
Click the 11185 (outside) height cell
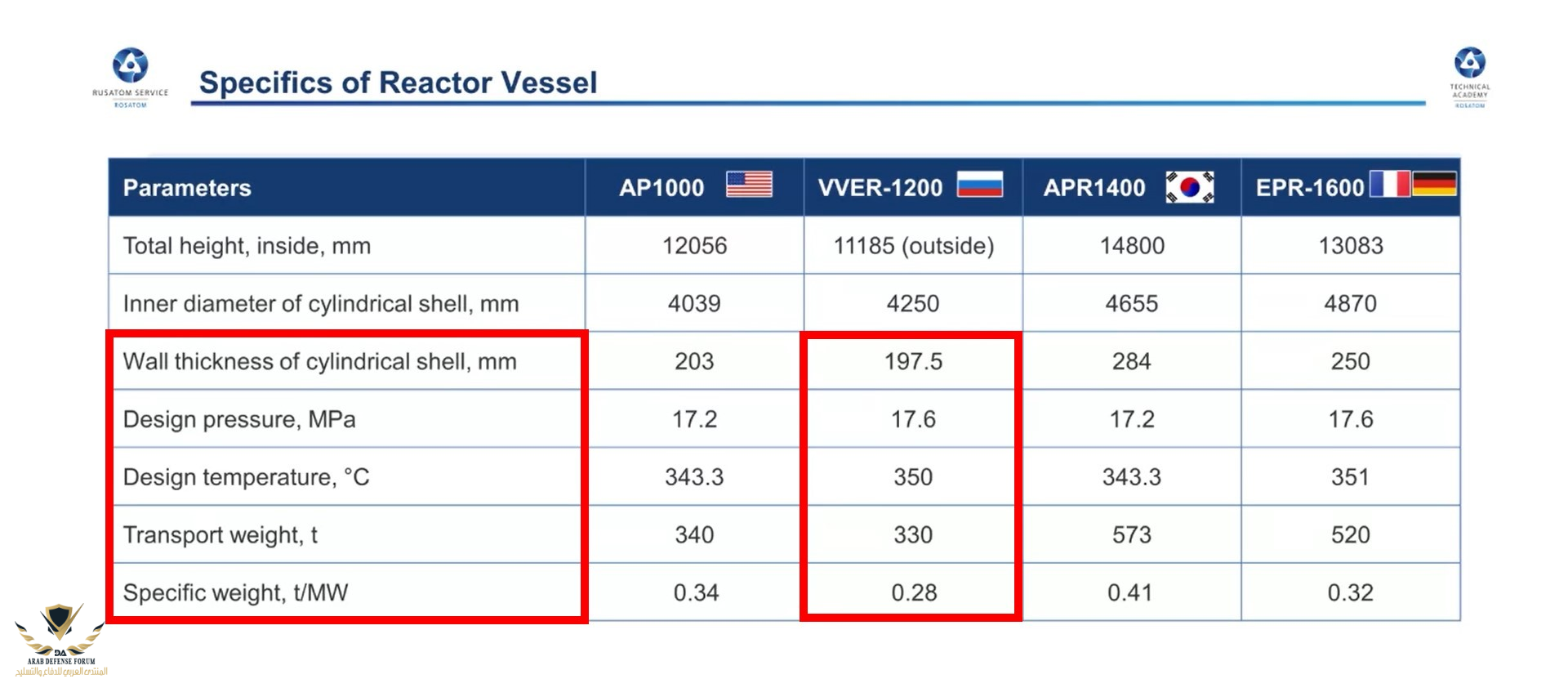coord(913,246)
